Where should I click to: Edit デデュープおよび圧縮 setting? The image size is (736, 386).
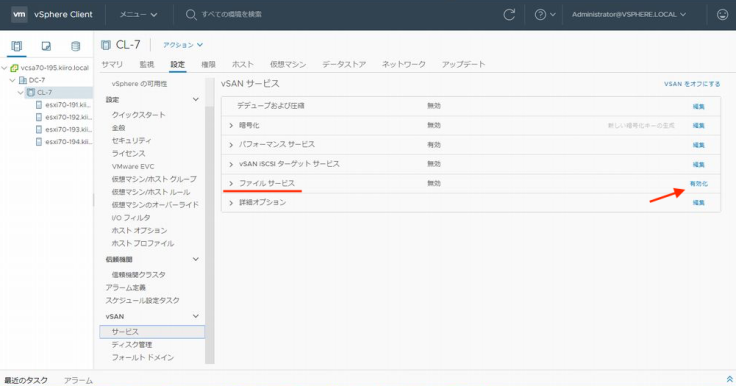(x=698, y=107)
